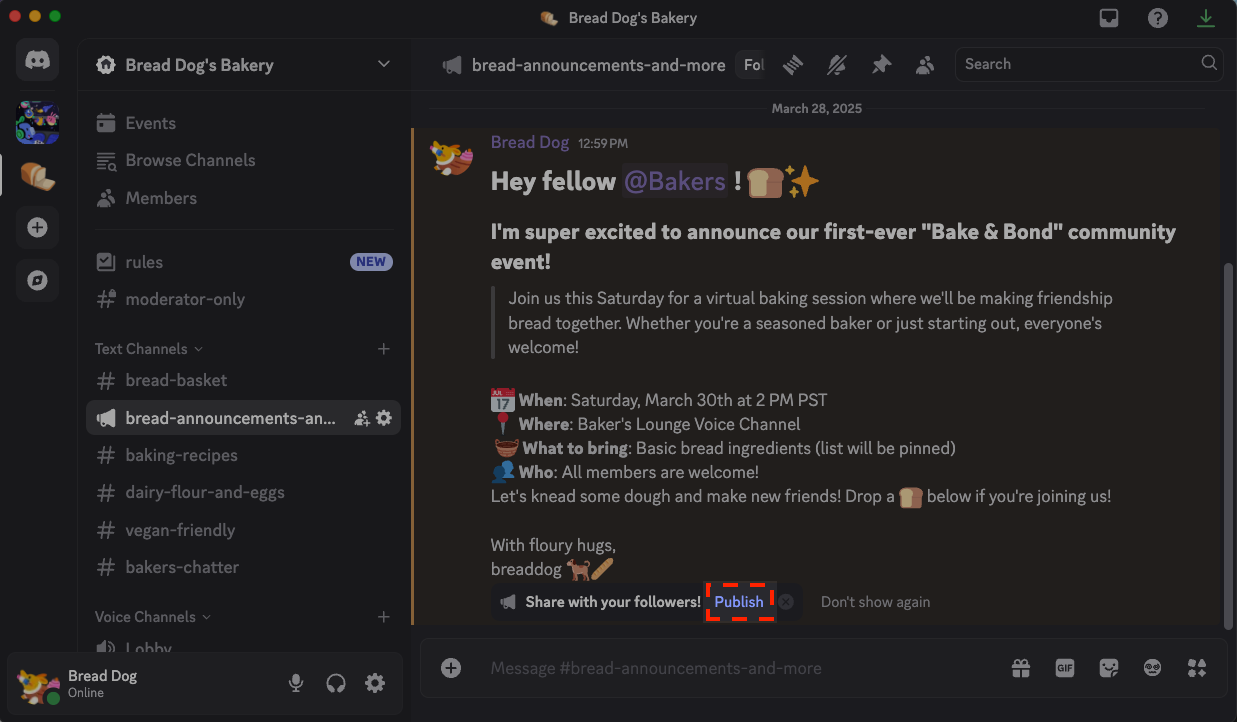Open the Events section
1237x722 pixels.
(149, 122)
